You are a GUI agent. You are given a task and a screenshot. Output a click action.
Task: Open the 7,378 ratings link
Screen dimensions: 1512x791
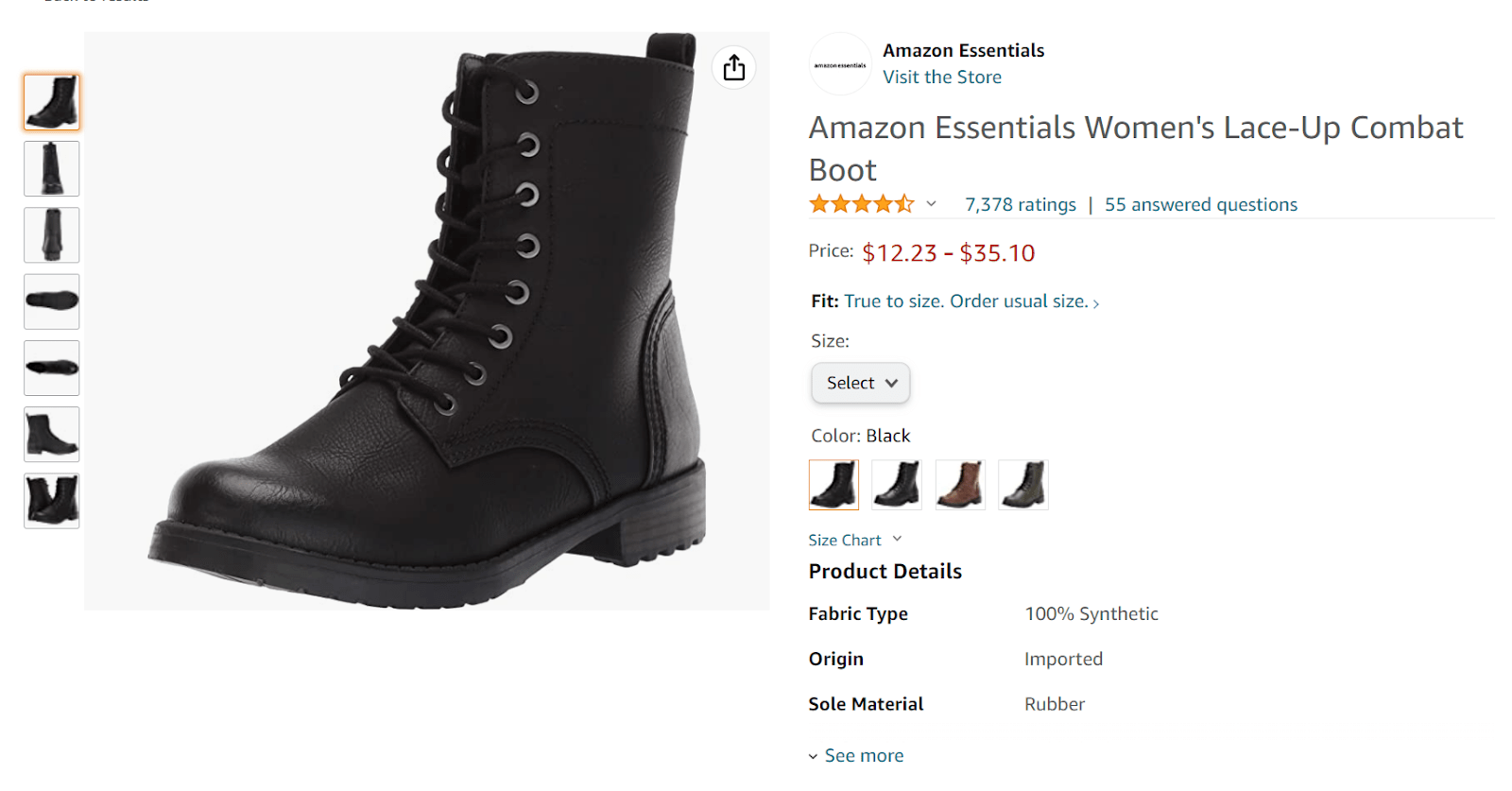pyautogui.click(x=1021, y=204)
